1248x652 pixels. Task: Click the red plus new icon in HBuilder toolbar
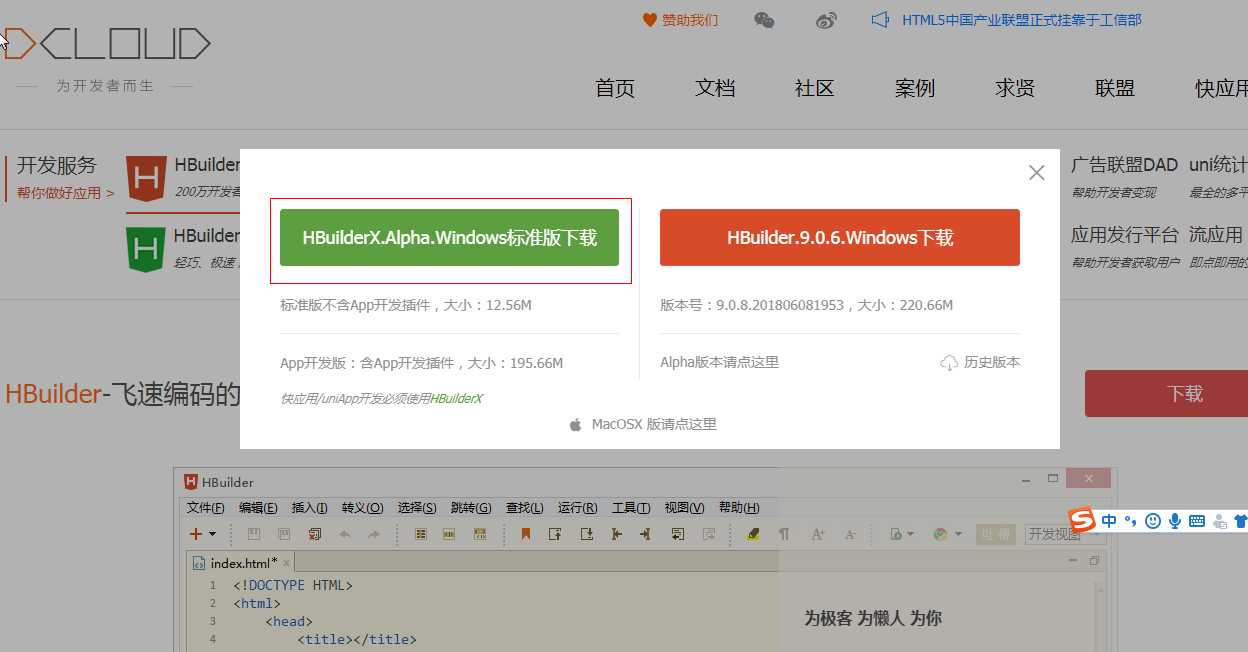pos(196,534)
